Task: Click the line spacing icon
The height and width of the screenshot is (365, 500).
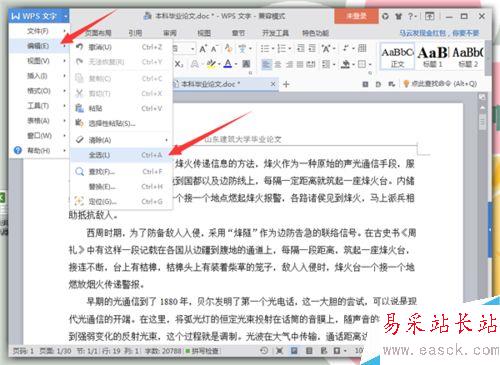Action: (326, 64)
